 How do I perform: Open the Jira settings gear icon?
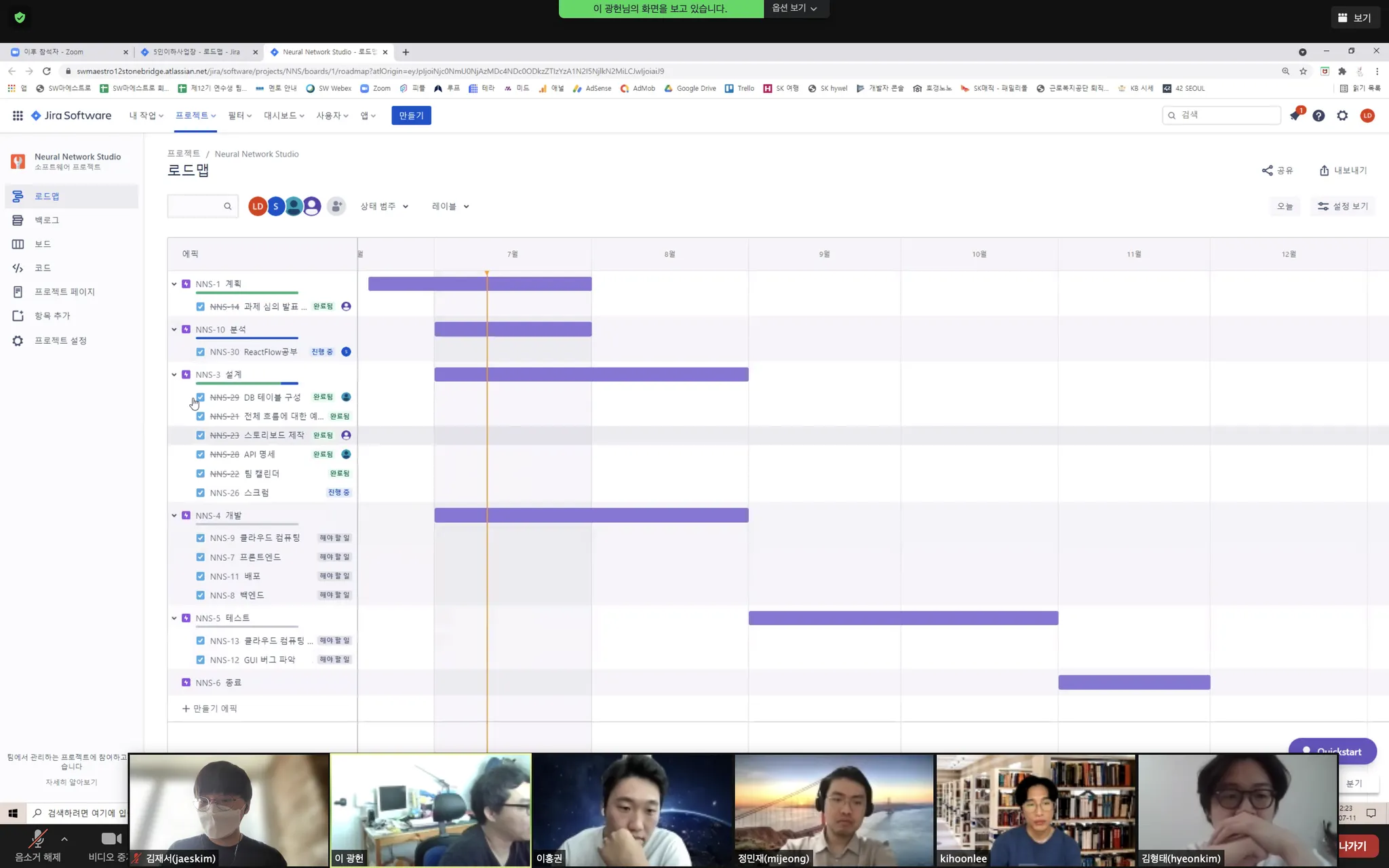(x=1342, y=116)
